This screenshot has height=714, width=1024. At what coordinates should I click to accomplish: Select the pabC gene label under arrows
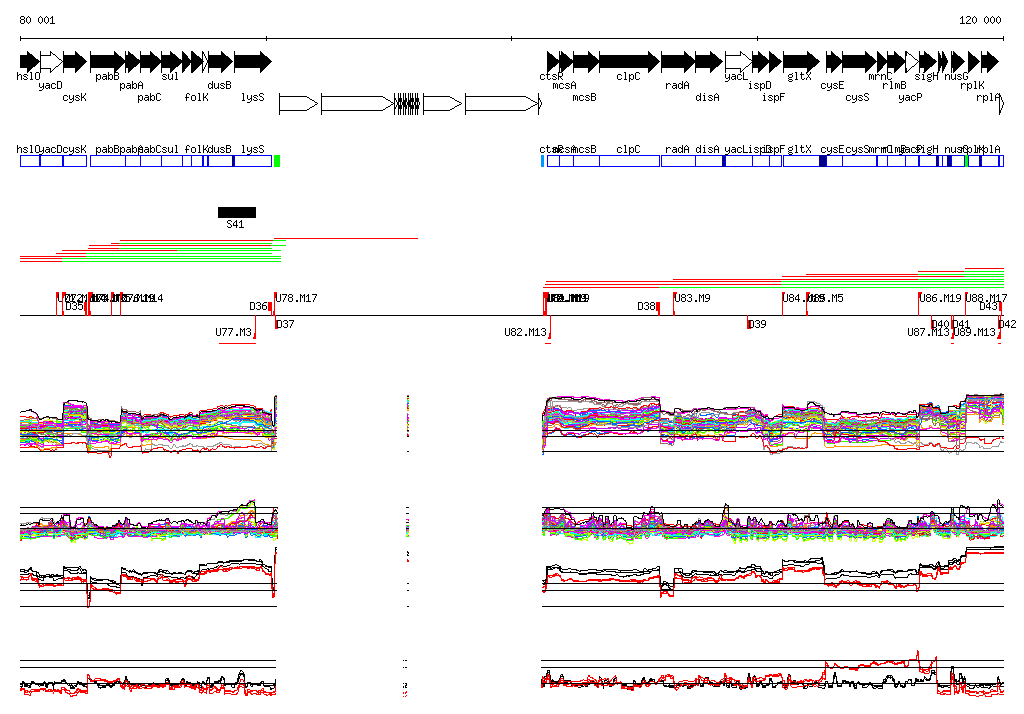point(150,97)
